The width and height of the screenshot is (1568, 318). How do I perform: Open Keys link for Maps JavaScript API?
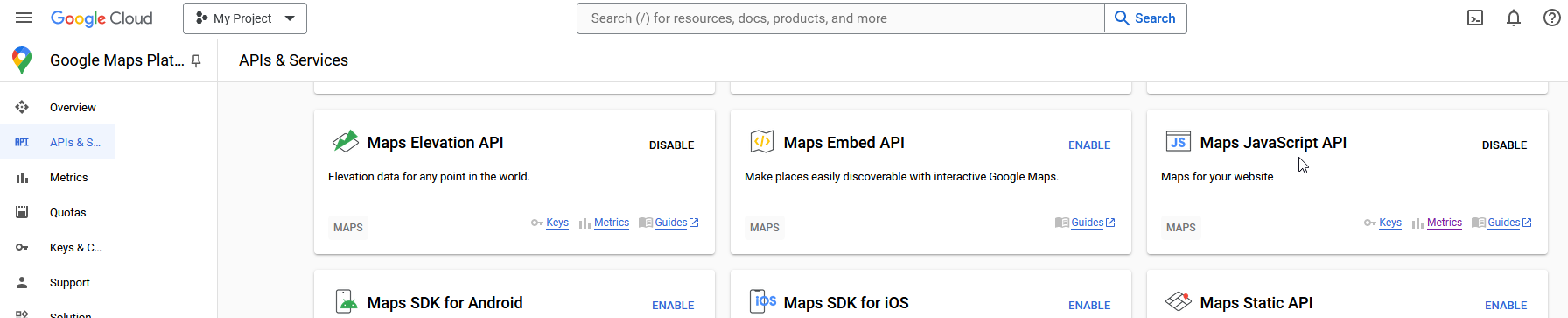[x=1390, y=223]
